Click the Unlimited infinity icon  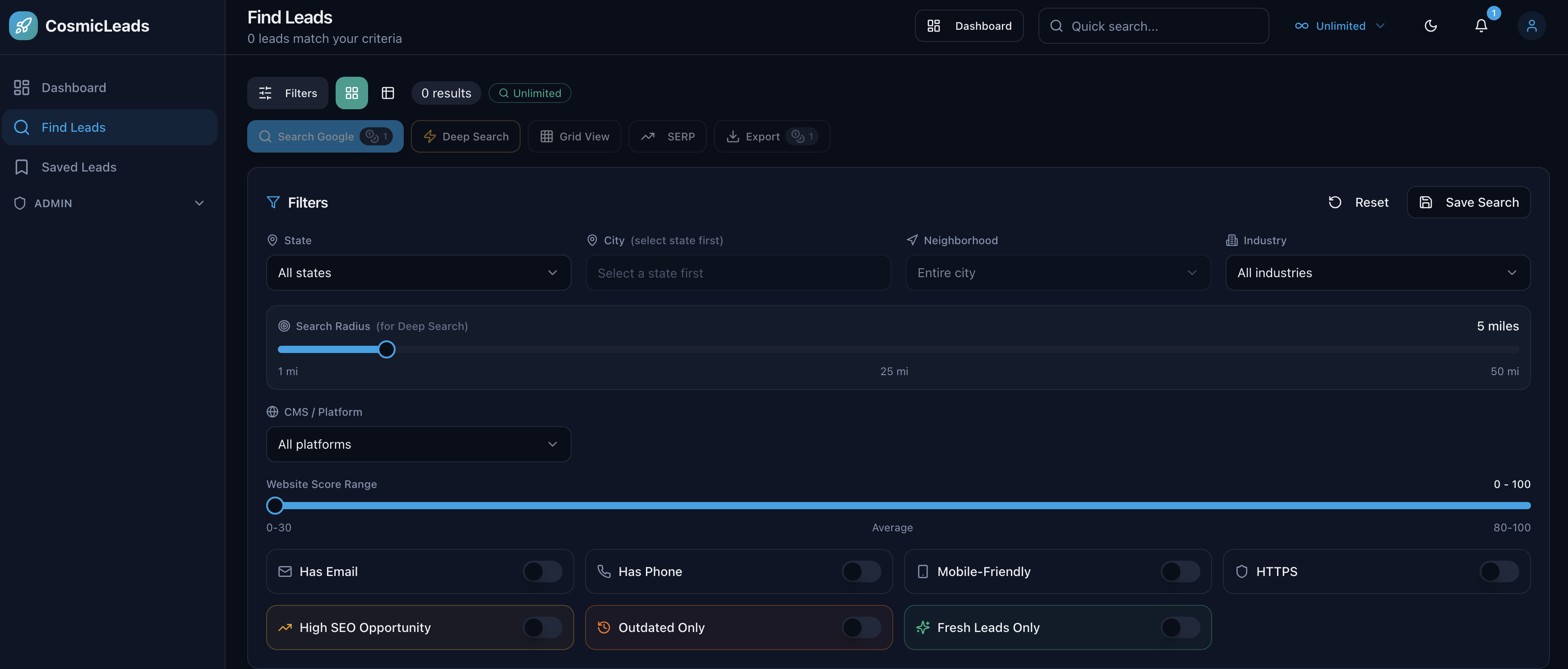pos(1302,26)
